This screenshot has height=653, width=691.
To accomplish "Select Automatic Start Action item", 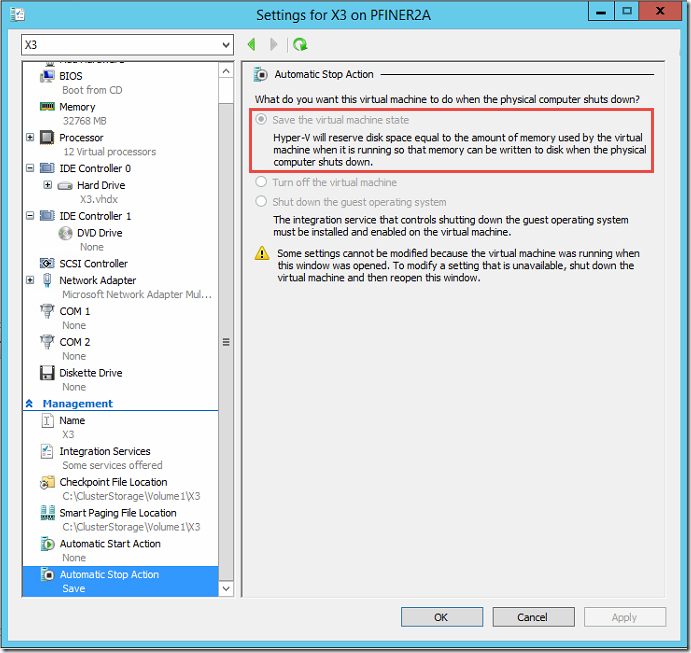I will 110,544.
